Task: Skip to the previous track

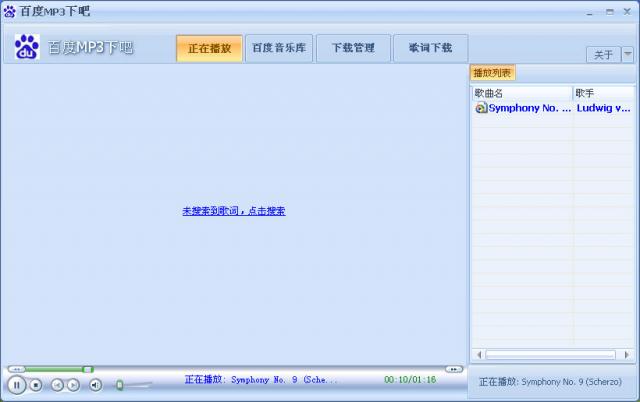Action: (57, 384)
